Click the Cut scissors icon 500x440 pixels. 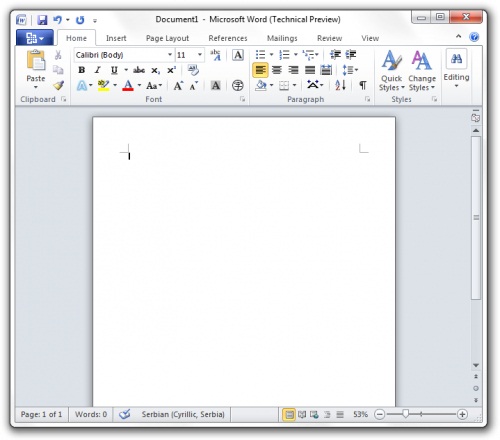(x=58, y=55)
